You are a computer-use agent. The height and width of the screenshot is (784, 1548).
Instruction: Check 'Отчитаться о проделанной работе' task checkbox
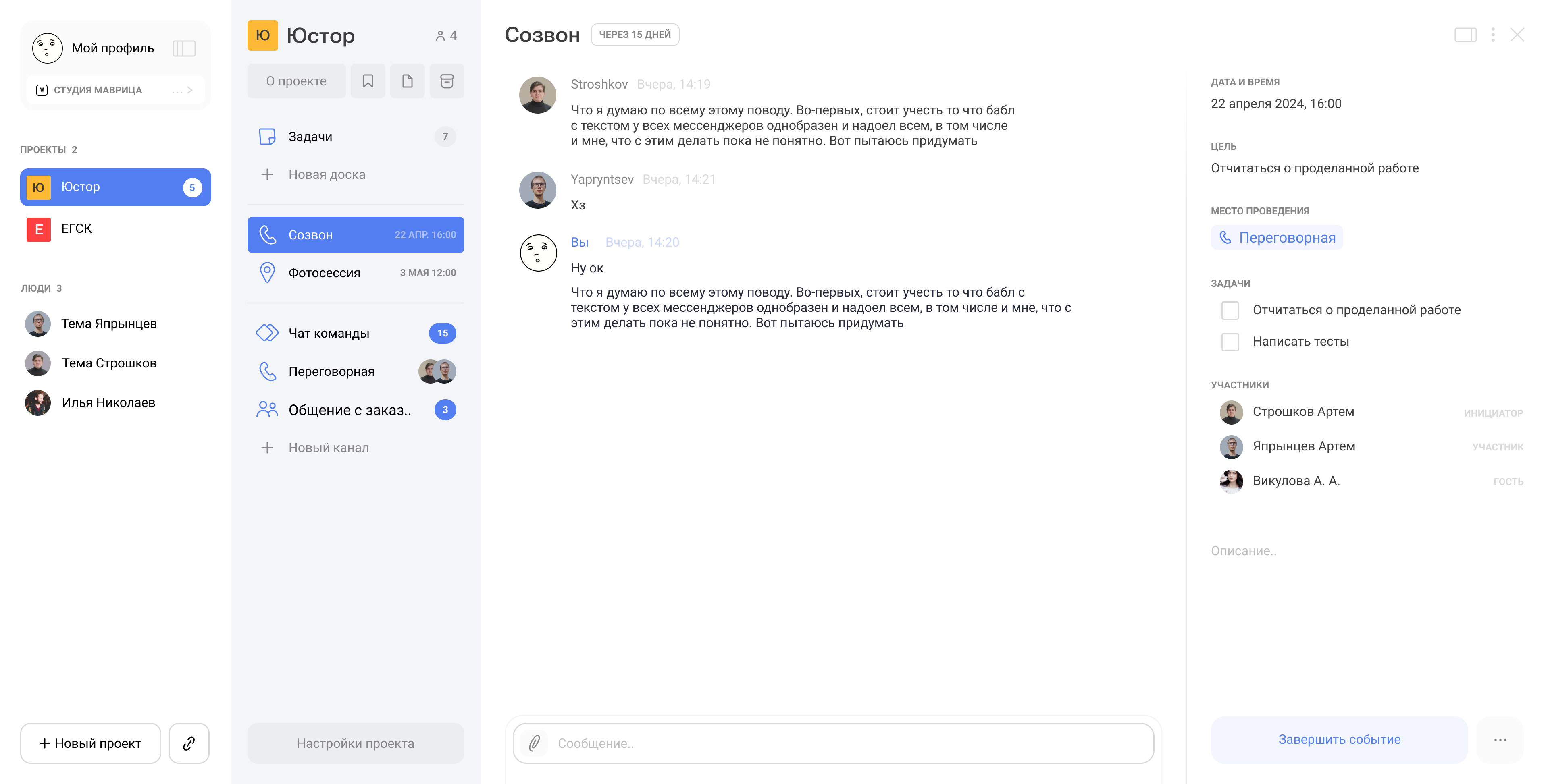1230,311
